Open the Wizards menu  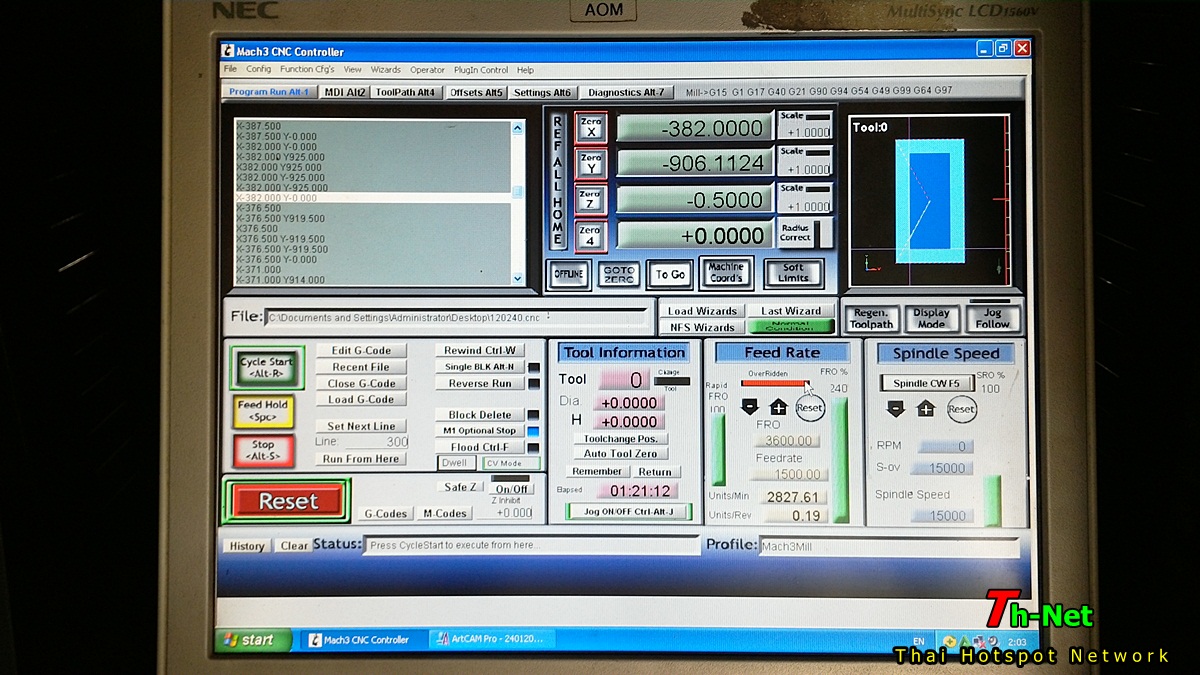pyautogui.click(x=386, y=70)
